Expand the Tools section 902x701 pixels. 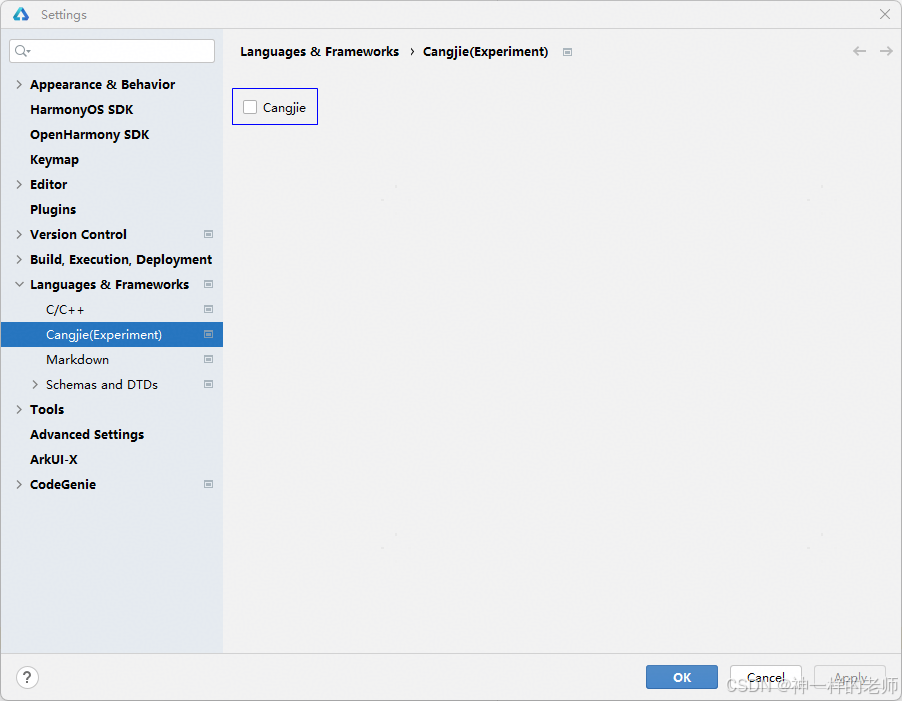pos(19,409)
